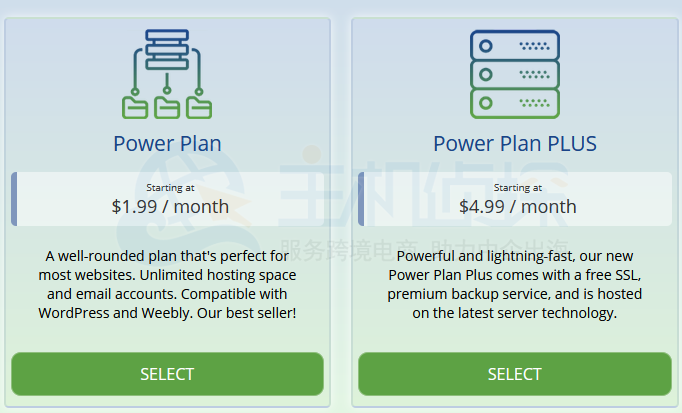Click the bottom green server unit in PLUS icon
Image resolution: width=682 pixels, height=413 pixels.
pos(514,103)
